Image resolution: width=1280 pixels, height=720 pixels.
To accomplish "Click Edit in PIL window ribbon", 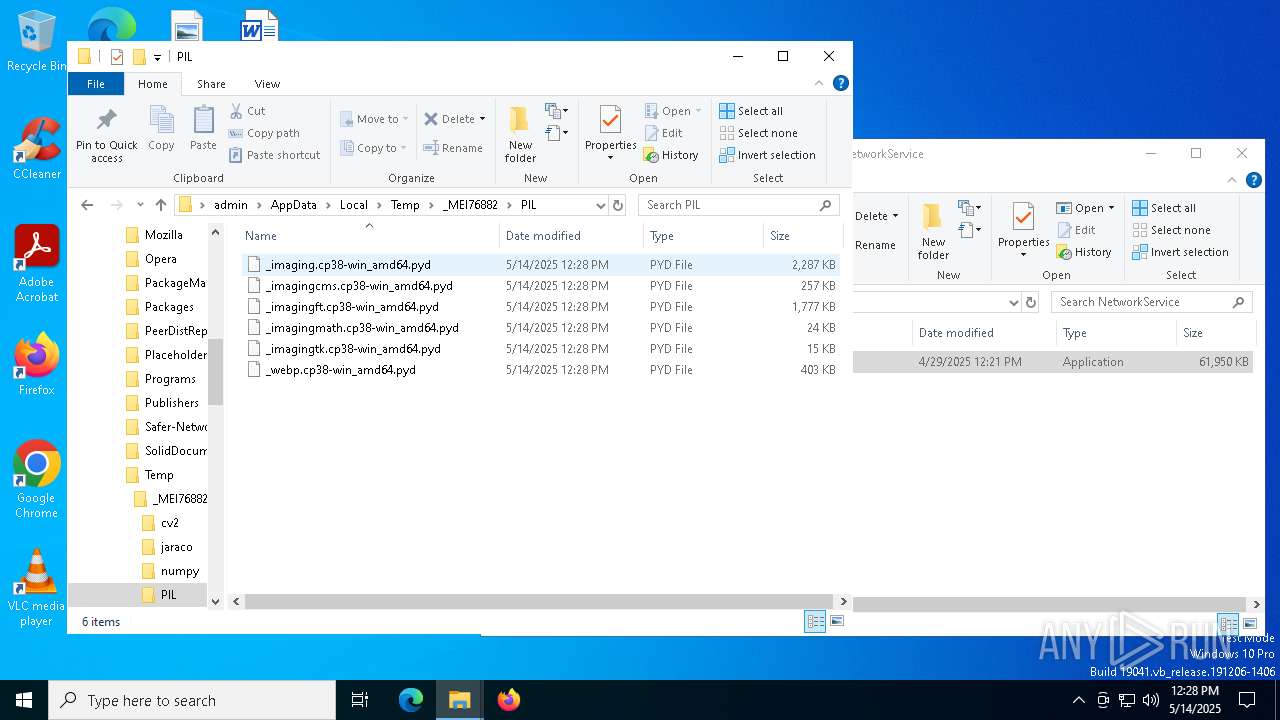I will 664,133.
